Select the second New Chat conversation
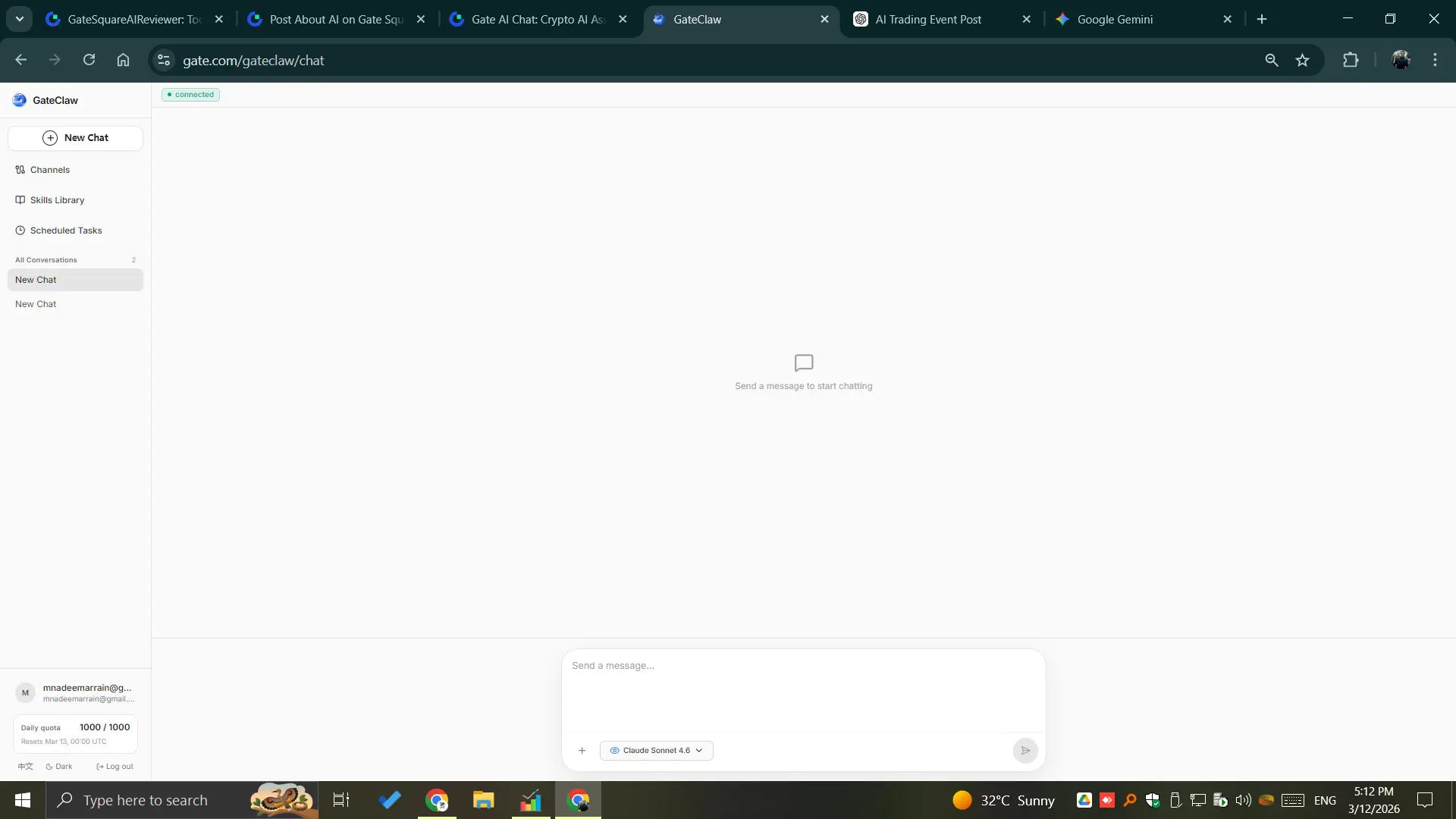Screen dimensions: 1456x819 [36, 304]
